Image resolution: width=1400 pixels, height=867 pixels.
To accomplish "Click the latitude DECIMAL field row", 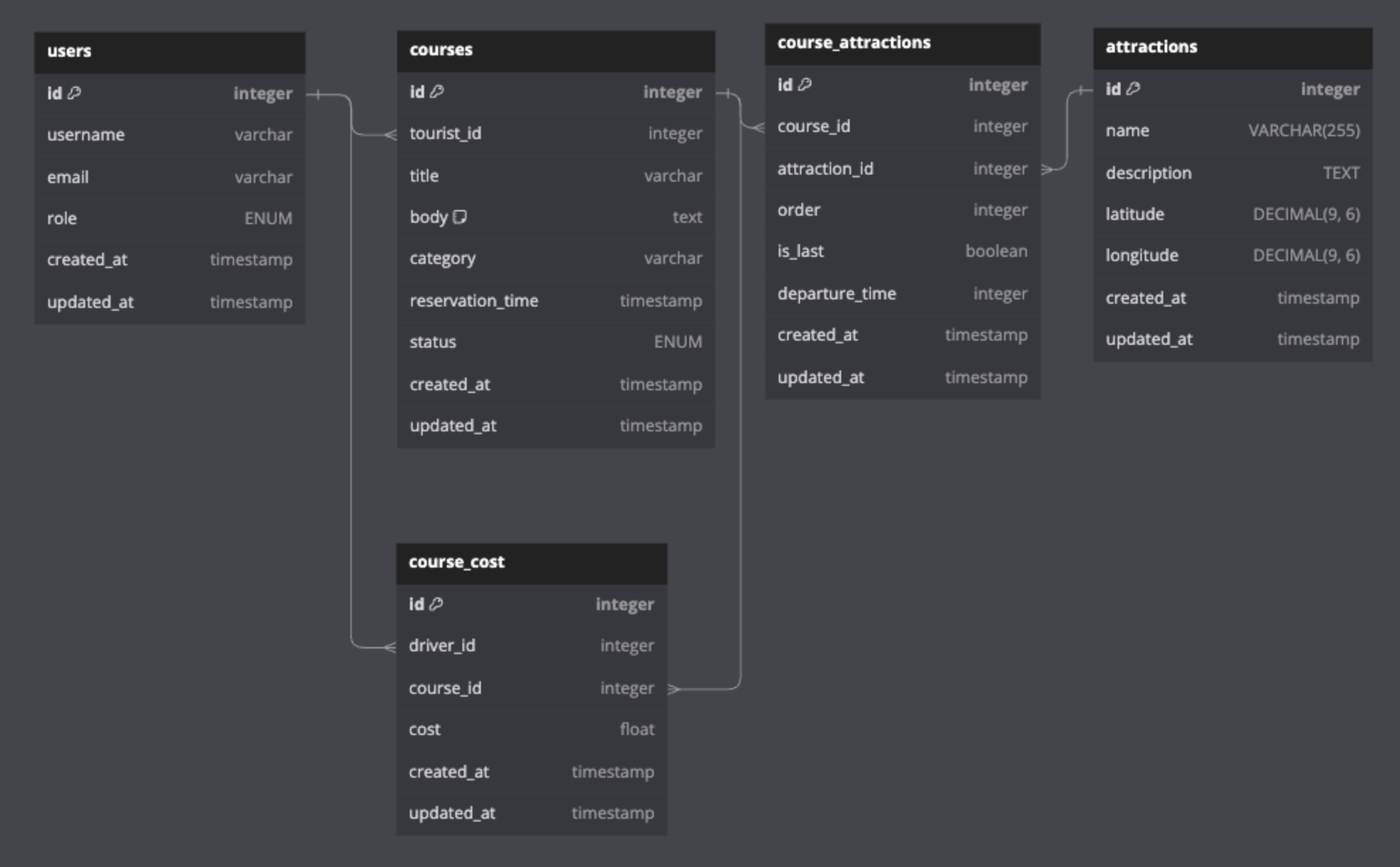I will pos(1232,214).
